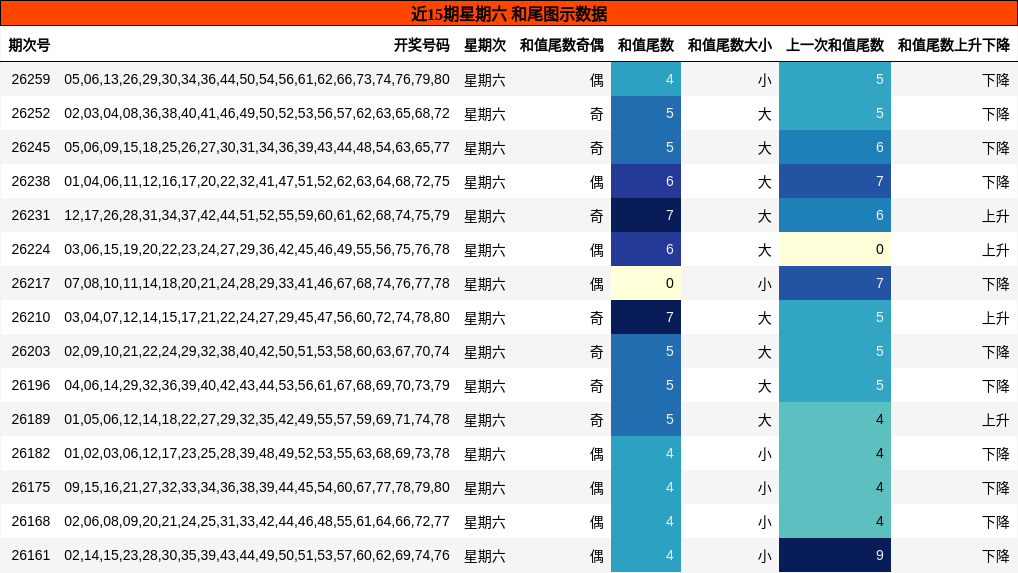Click the 和值尾数上升下降 column header
This screenshot has height=573, width=1018.
coord(954,45)
